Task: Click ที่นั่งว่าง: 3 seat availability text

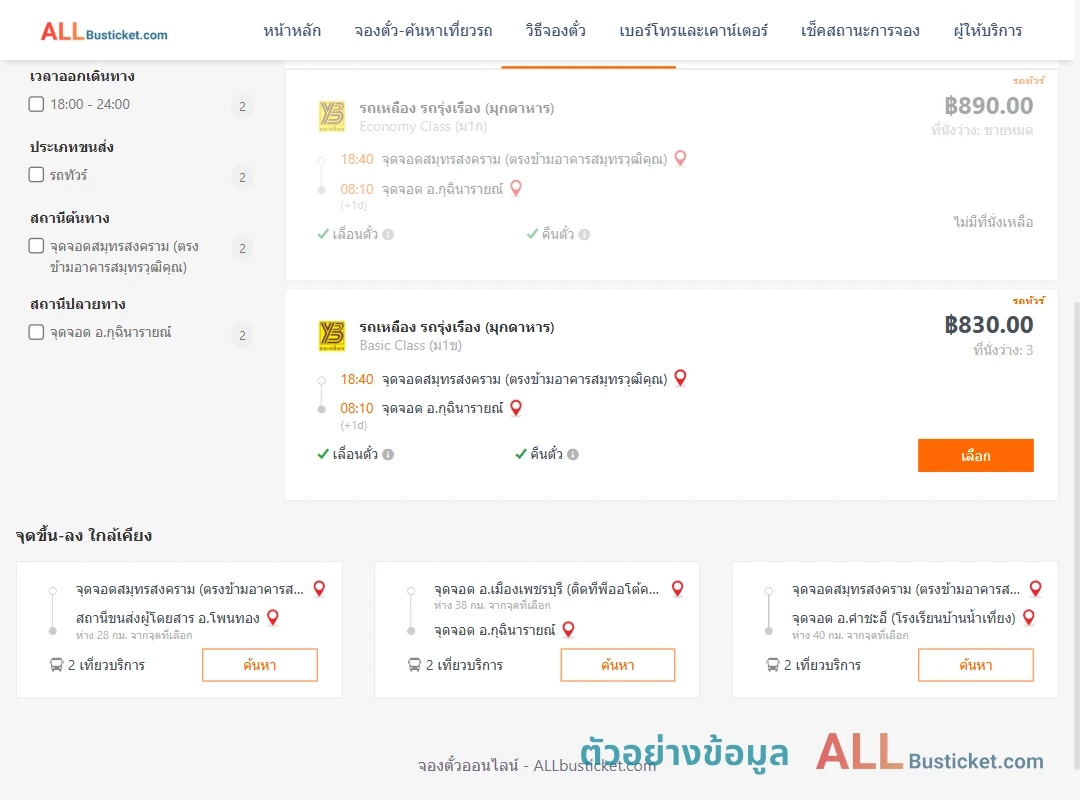Action: 1003,350
